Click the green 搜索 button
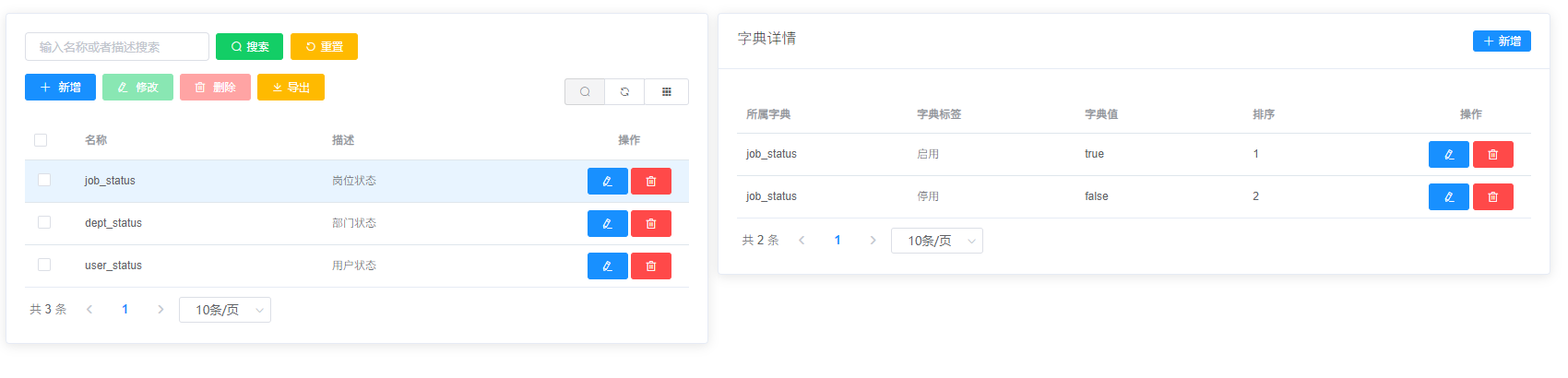Image resolution: width=1568 pixels, height=378 pixels. tap(249, 47)
